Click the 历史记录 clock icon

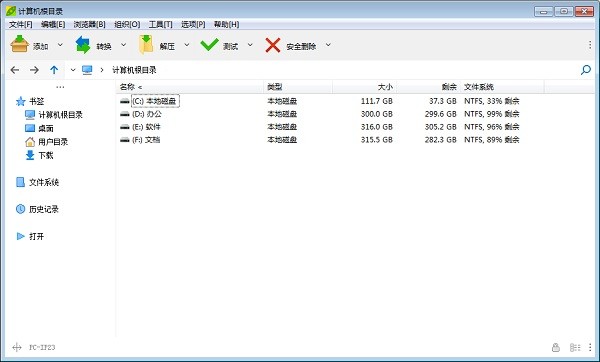(x=20, y=209)
